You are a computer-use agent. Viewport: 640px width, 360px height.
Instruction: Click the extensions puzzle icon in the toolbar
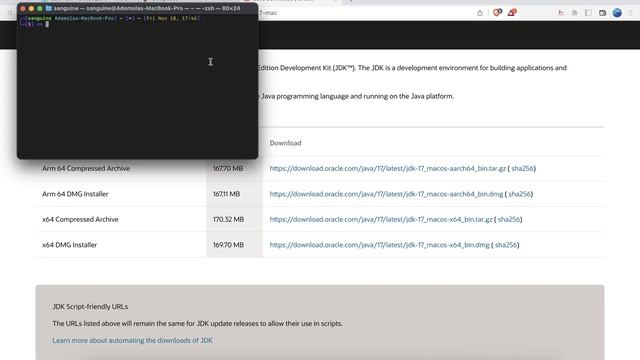(575, 13)
